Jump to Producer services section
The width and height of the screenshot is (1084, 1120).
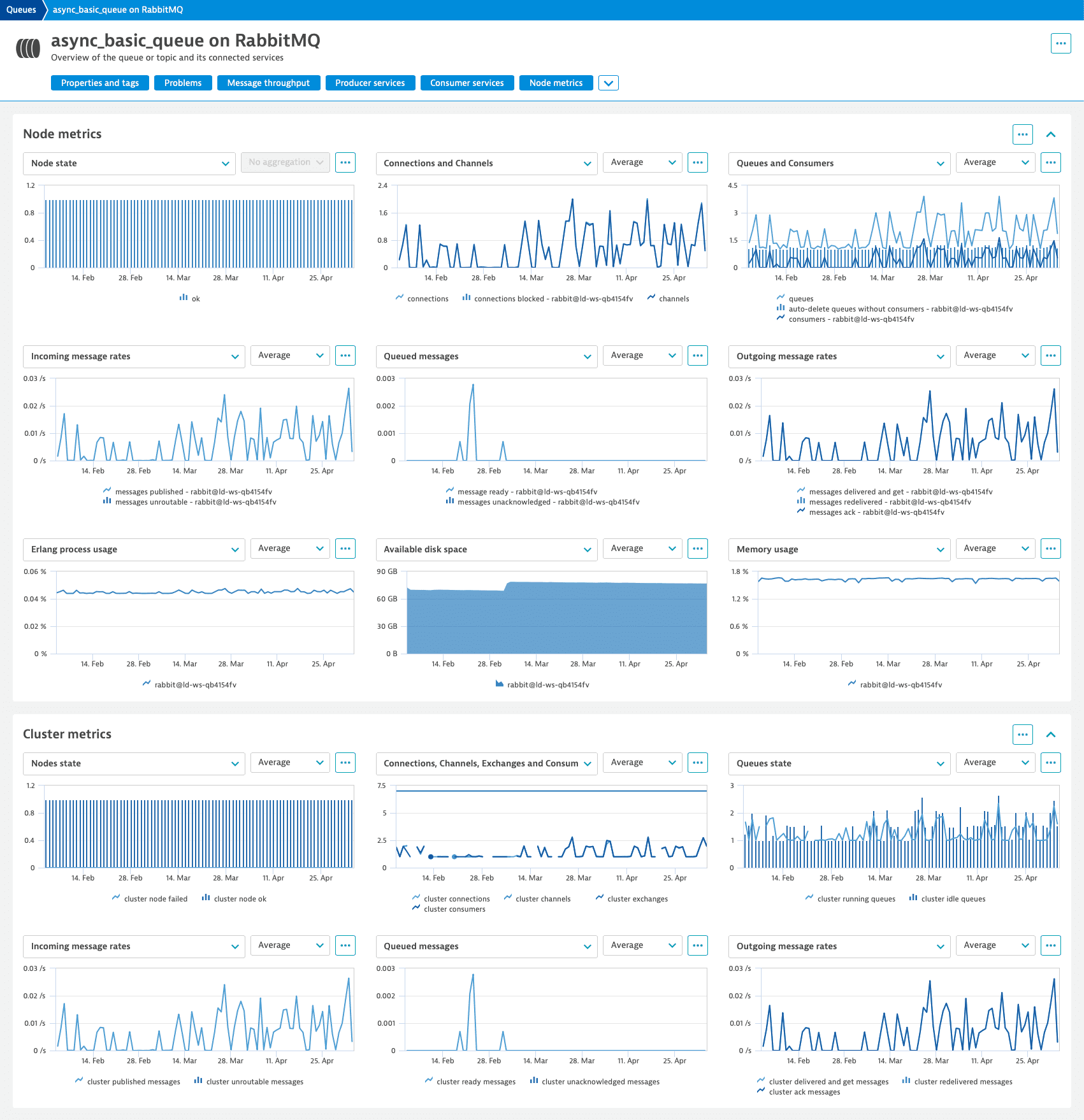point(370,83)
